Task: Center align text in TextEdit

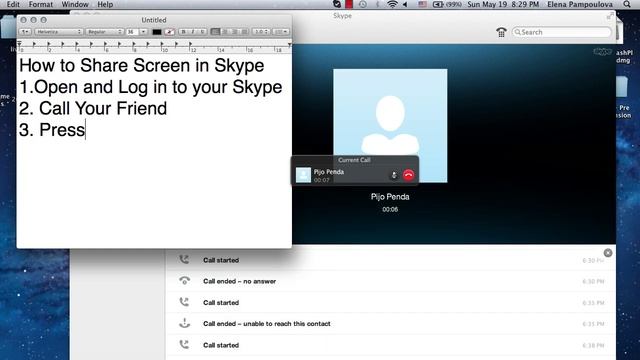Action: click(225, 32)
